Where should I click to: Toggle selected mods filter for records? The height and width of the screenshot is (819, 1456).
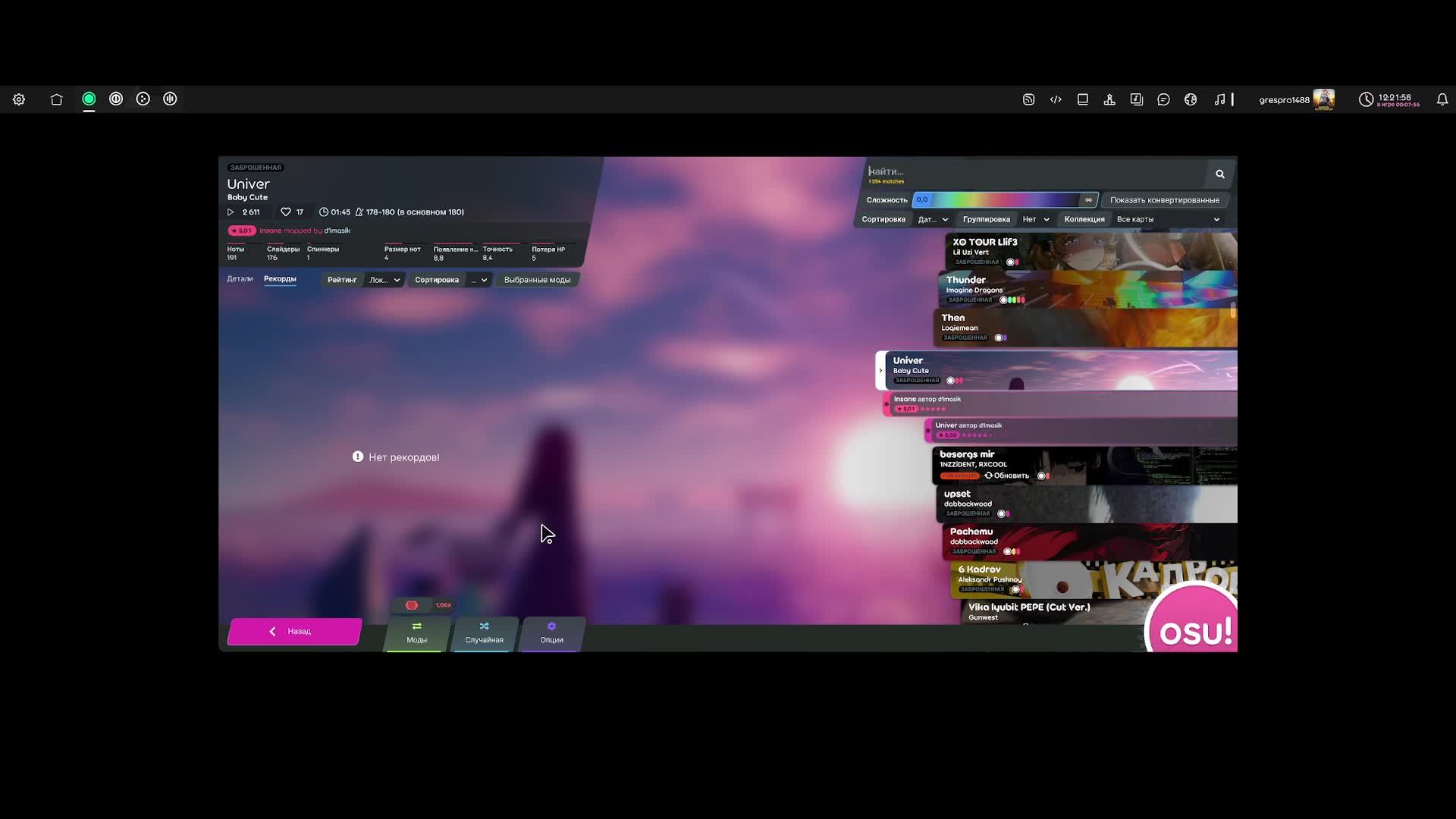(x=537, y=280)
